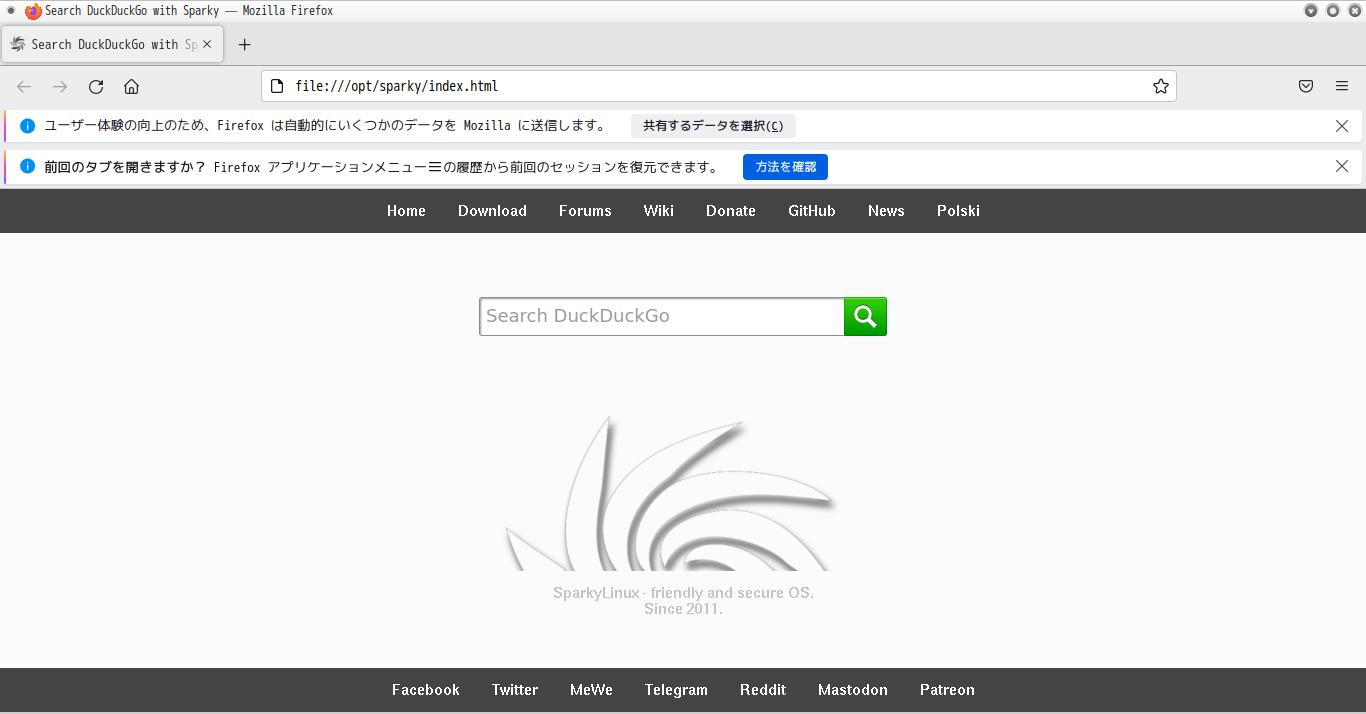Open the Forums navigation link
The image size is (1366, 714).
pos(585,211)
